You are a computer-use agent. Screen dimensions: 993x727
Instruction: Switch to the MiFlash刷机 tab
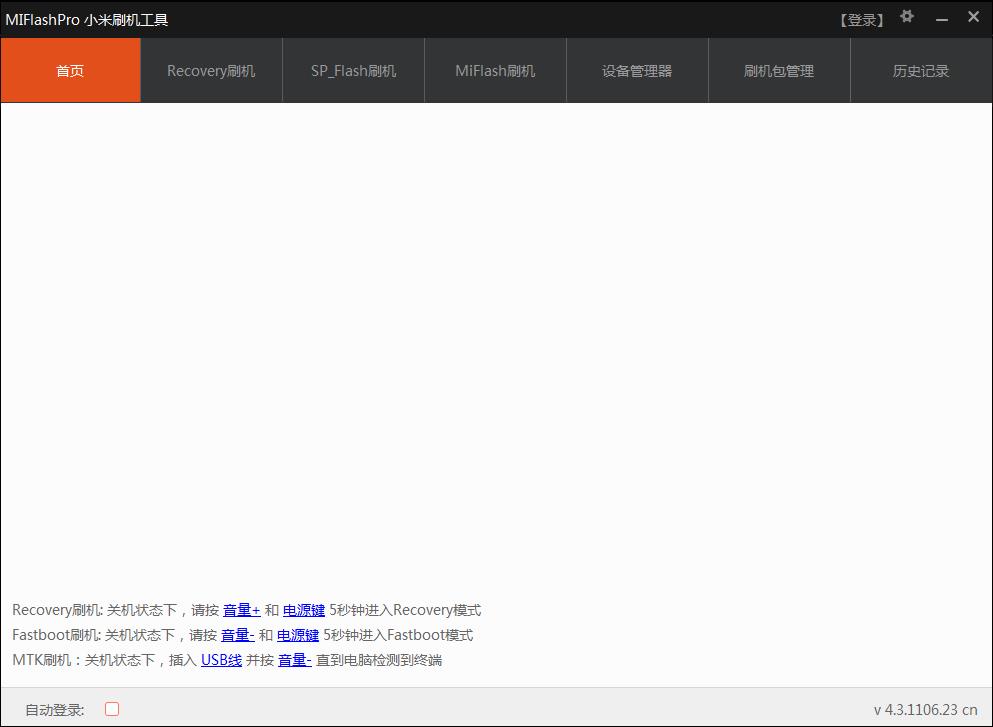click(495, 70)
